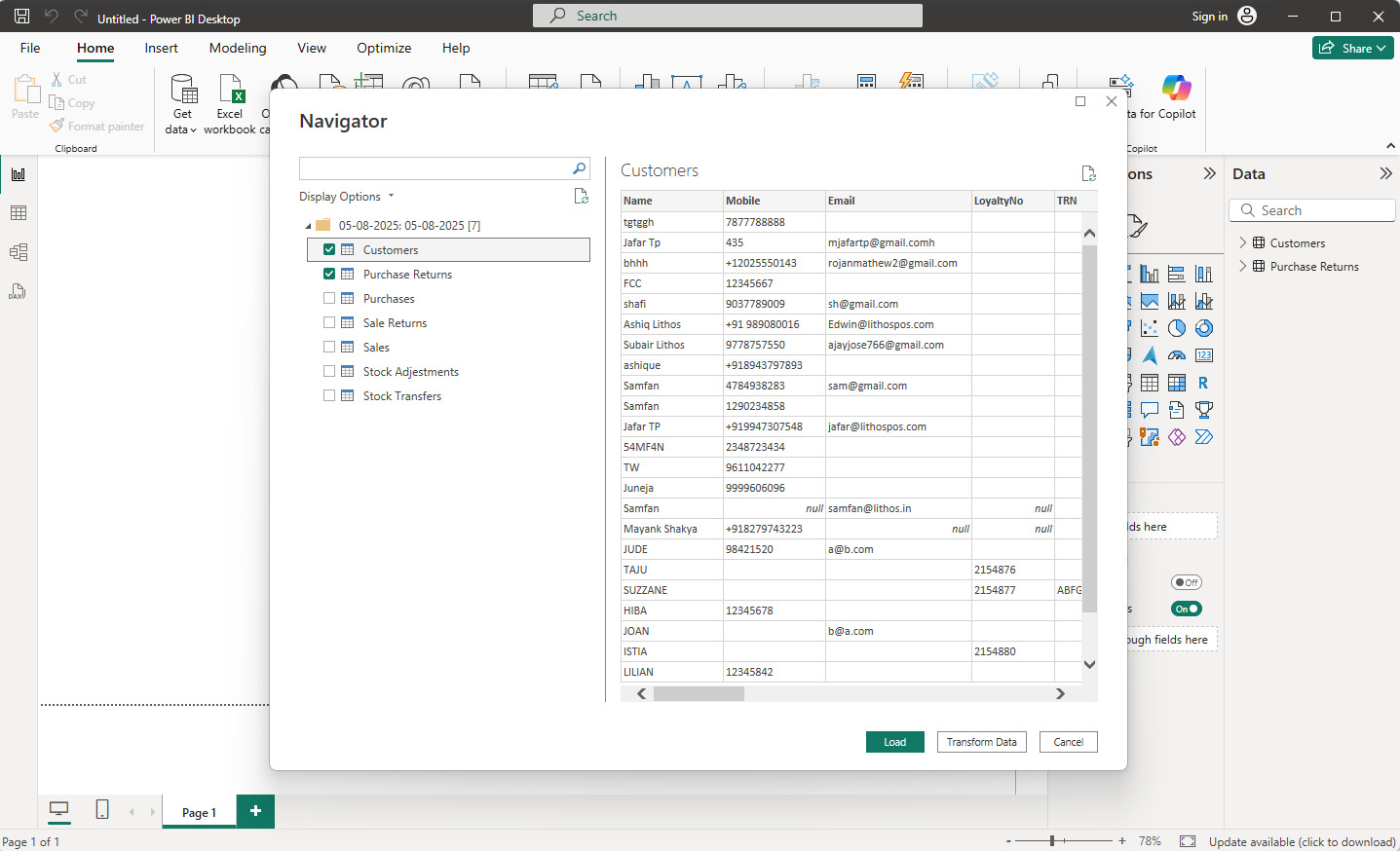The width and height of the screenshot is (1400, 851).
Task: Click the Copilot icon in ribbon
Action: tap(1176, 90)
